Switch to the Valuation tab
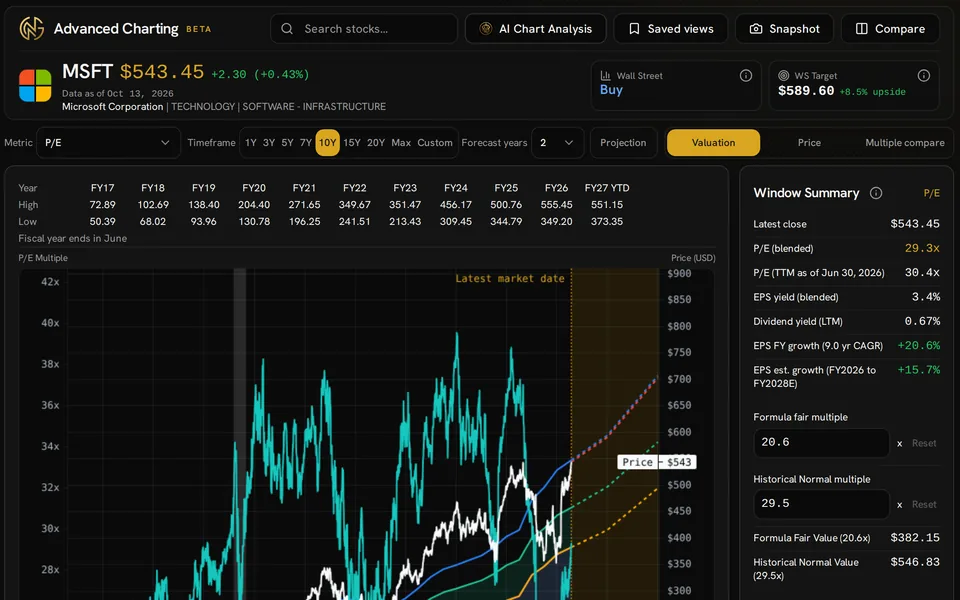The width and height of the screenshot is (960, 600). coord(713,143)
